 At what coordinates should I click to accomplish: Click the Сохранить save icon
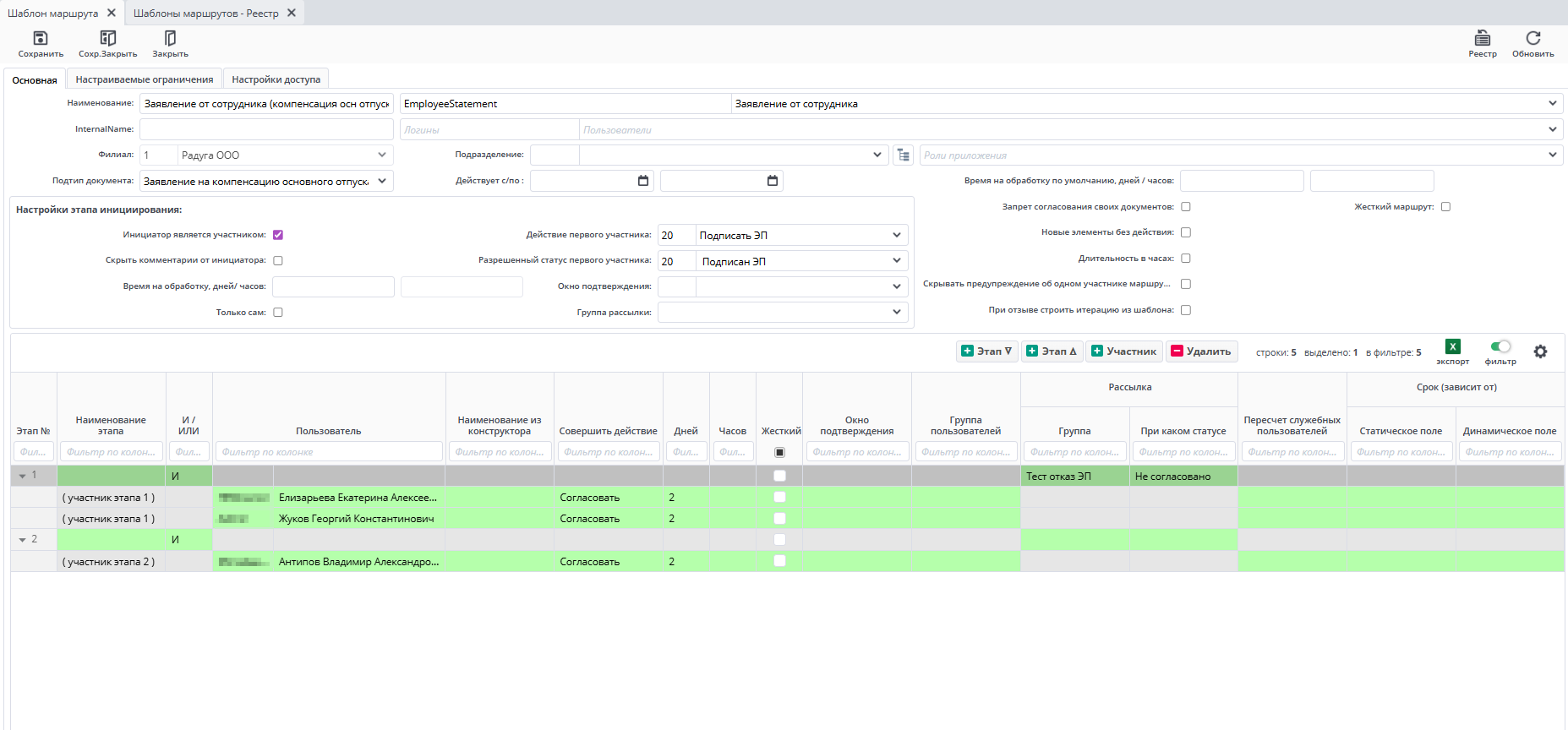click(40, 39)
